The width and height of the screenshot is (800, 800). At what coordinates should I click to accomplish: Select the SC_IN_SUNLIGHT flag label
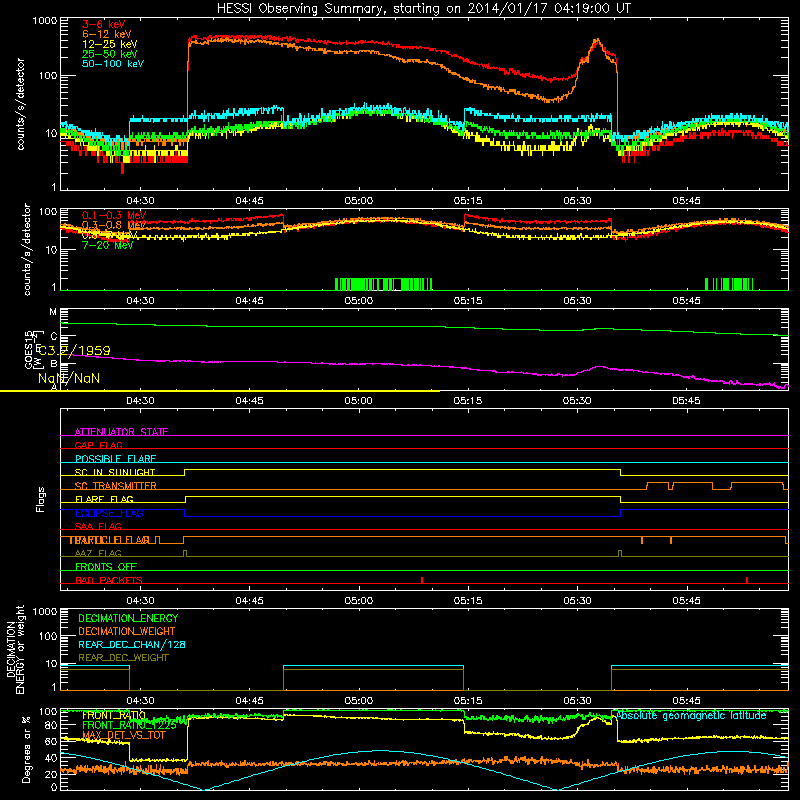(115, 472)
